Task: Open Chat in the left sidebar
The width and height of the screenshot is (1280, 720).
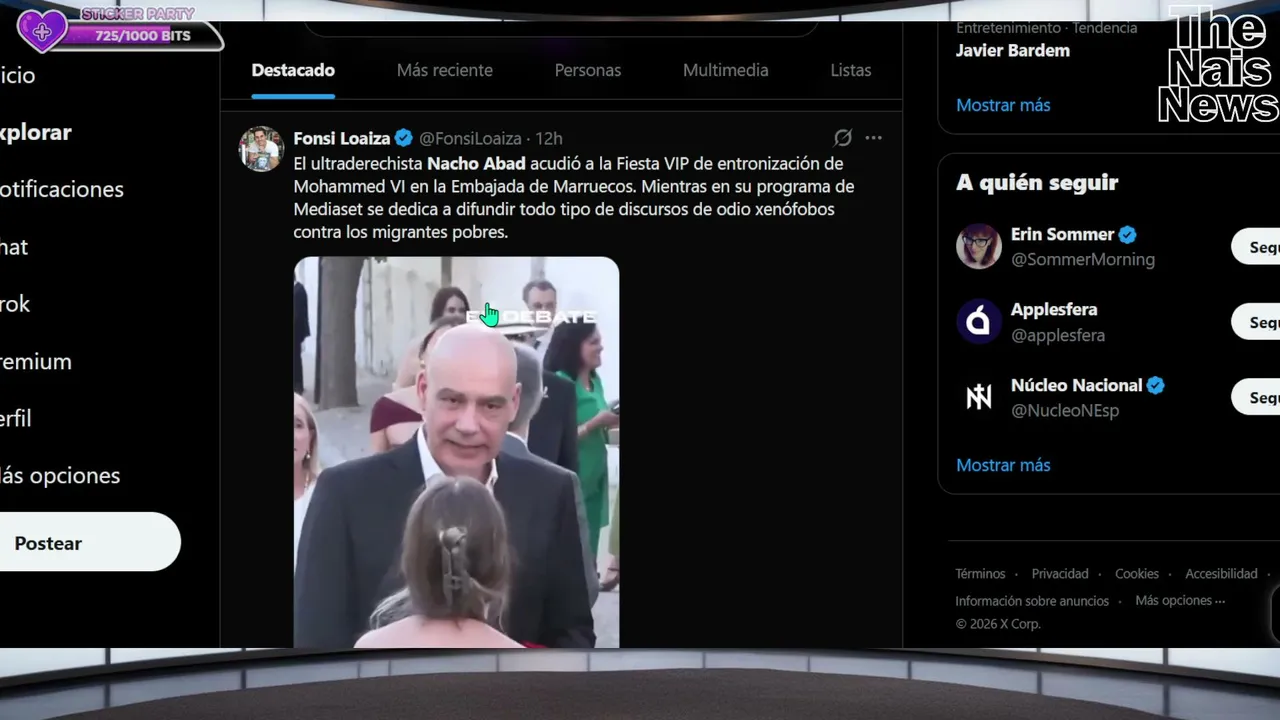Action: point(14,247)
